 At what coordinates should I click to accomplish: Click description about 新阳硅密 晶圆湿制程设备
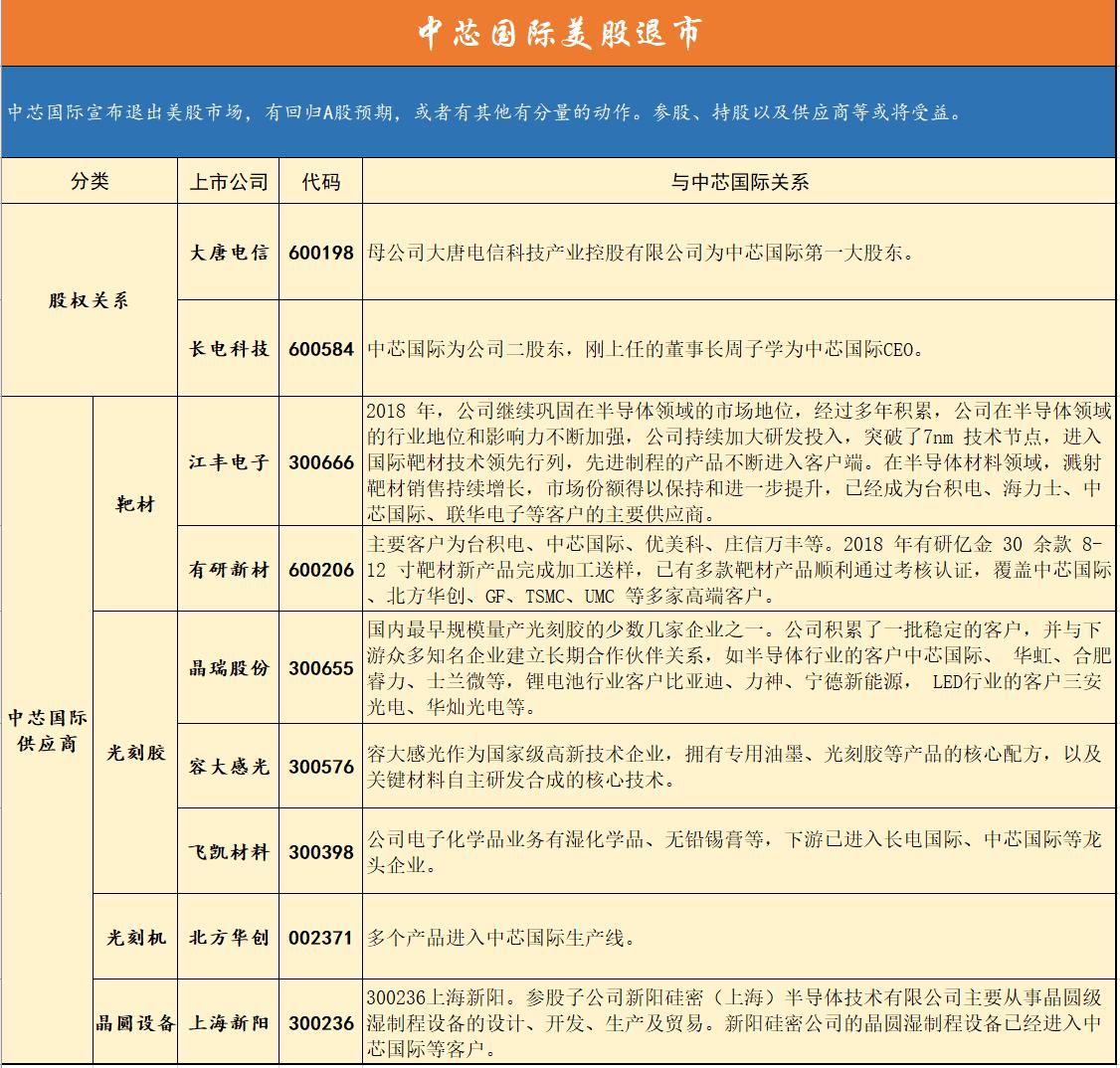coord(734,1022)
